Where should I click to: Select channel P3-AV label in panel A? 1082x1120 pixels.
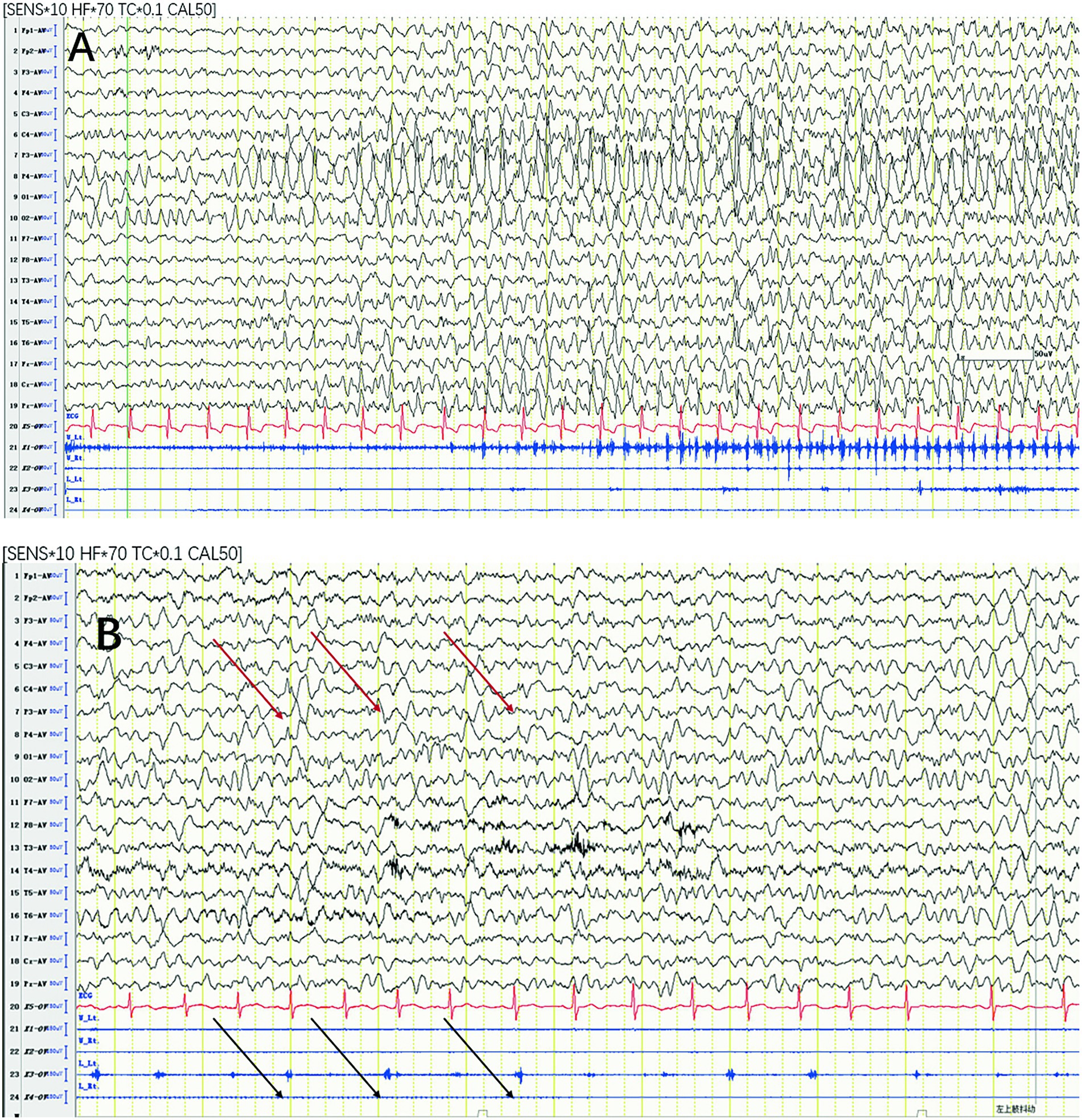(32, 155)
